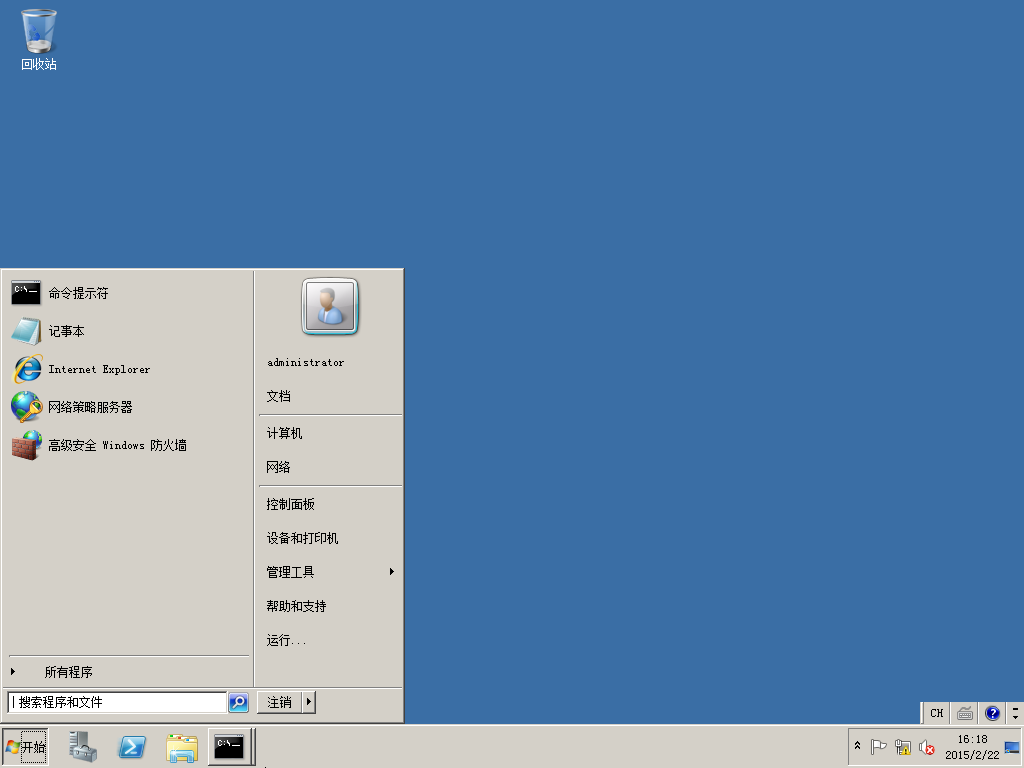Click the CH language bar indicator
The width and height of the screenshot is (1024, 768).
(936, 713)
